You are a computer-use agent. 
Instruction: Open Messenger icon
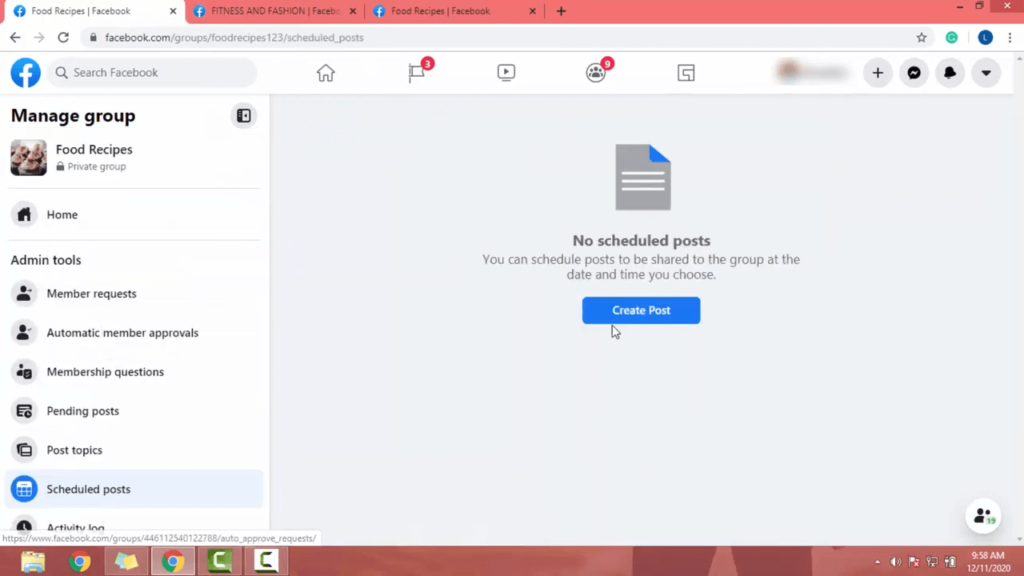[x=914, y=72]
